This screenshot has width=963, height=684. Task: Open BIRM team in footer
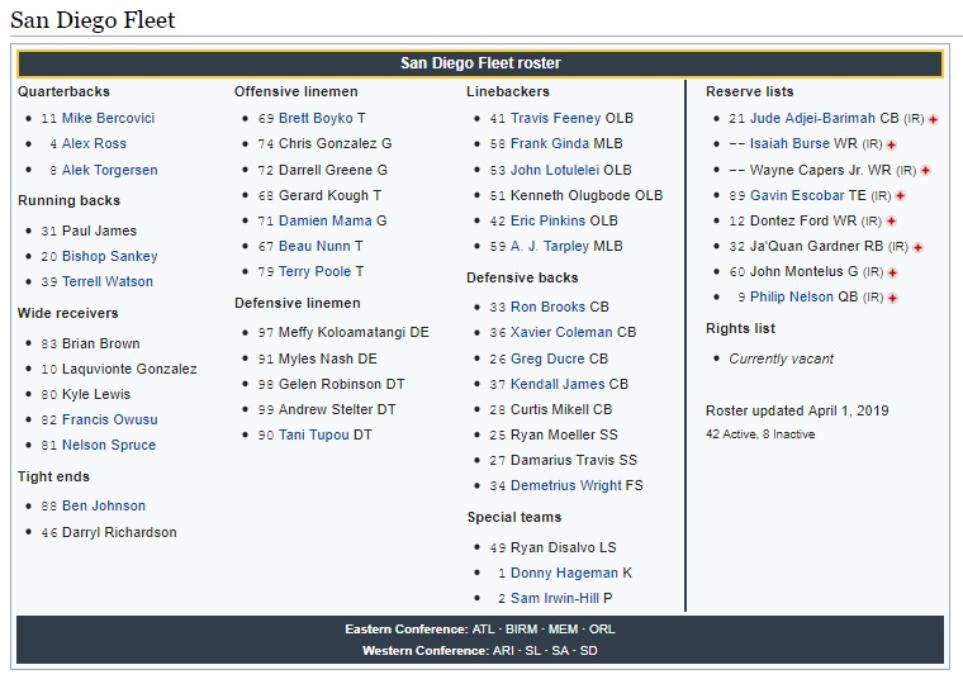pos(521,629)
